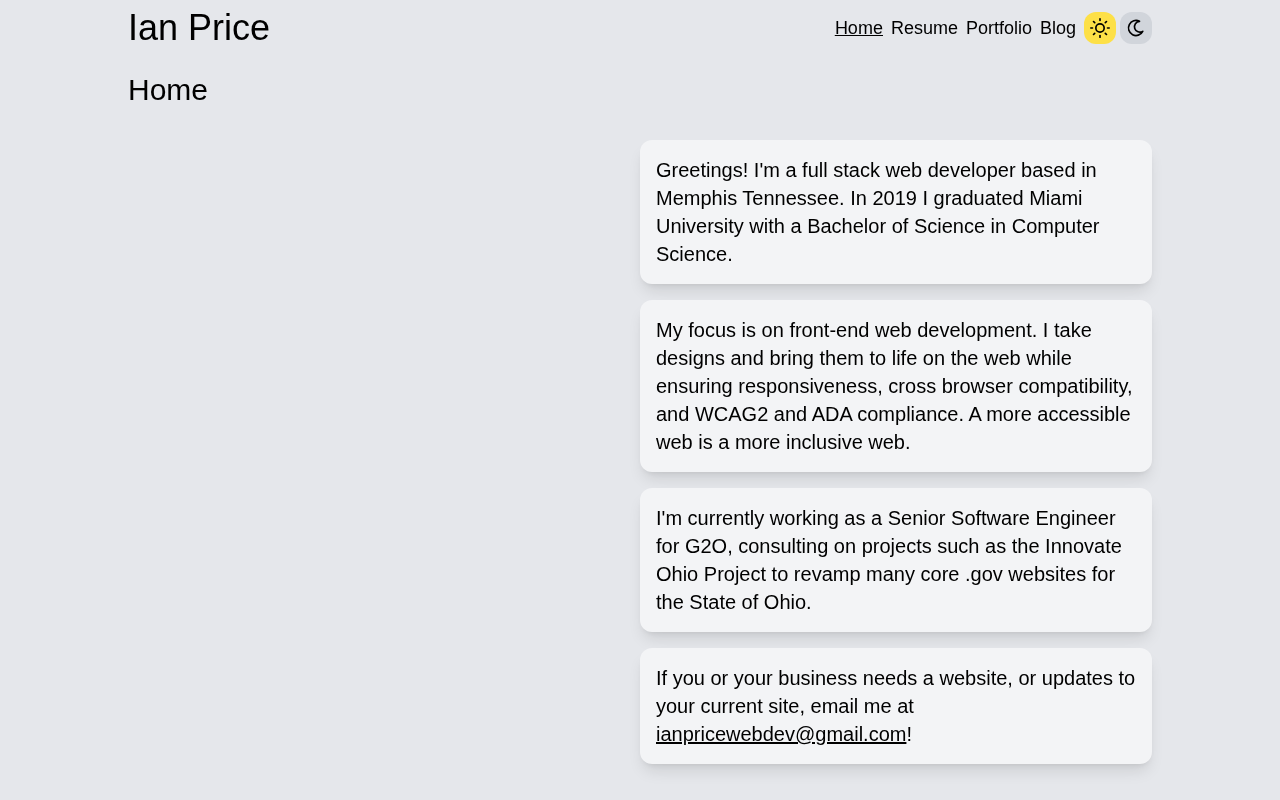
Task: Click the "Bachelor of Science" text
Action: 896,226
